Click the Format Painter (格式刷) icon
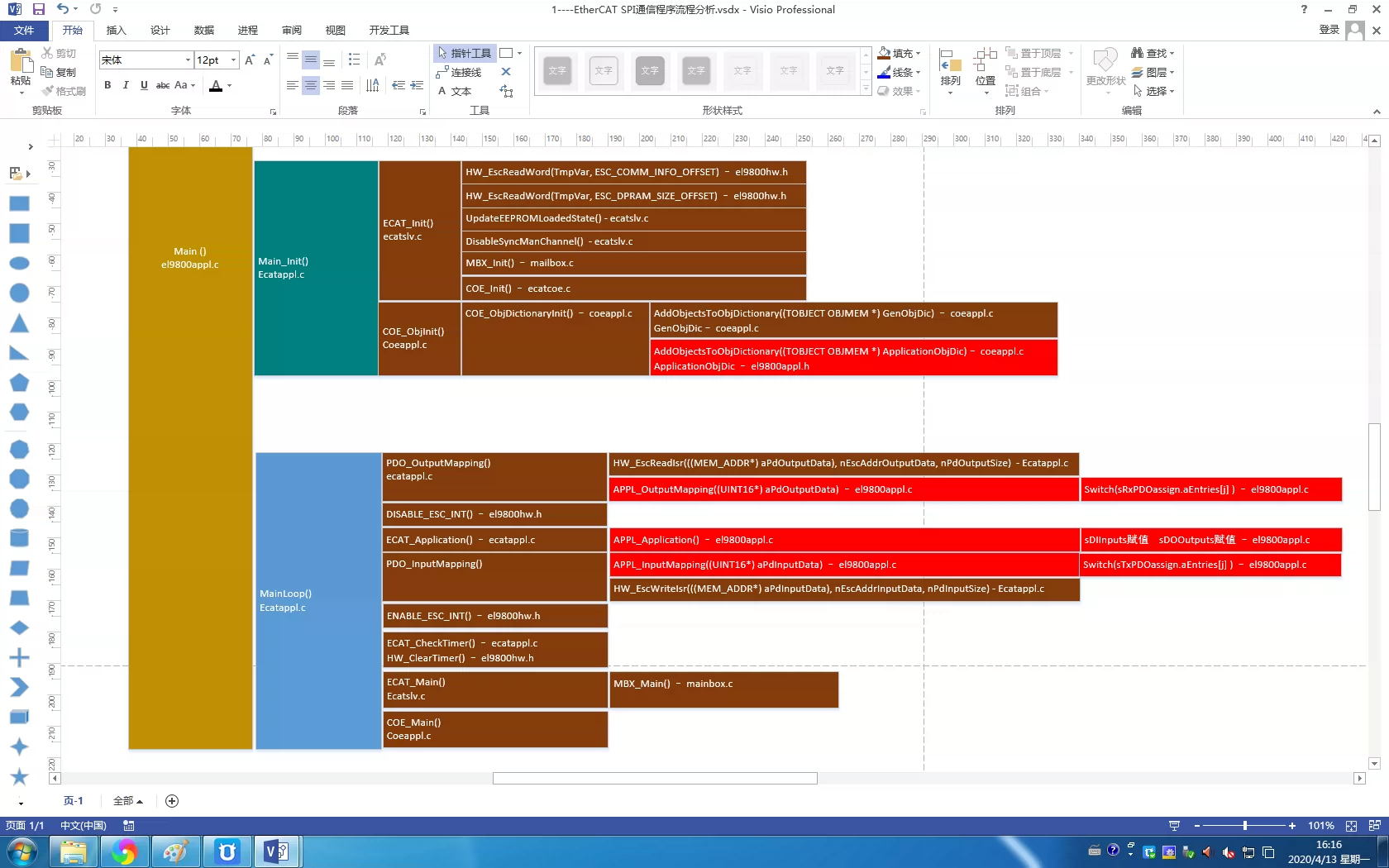This screenshot has height=868, width=1389. (48, 91)
